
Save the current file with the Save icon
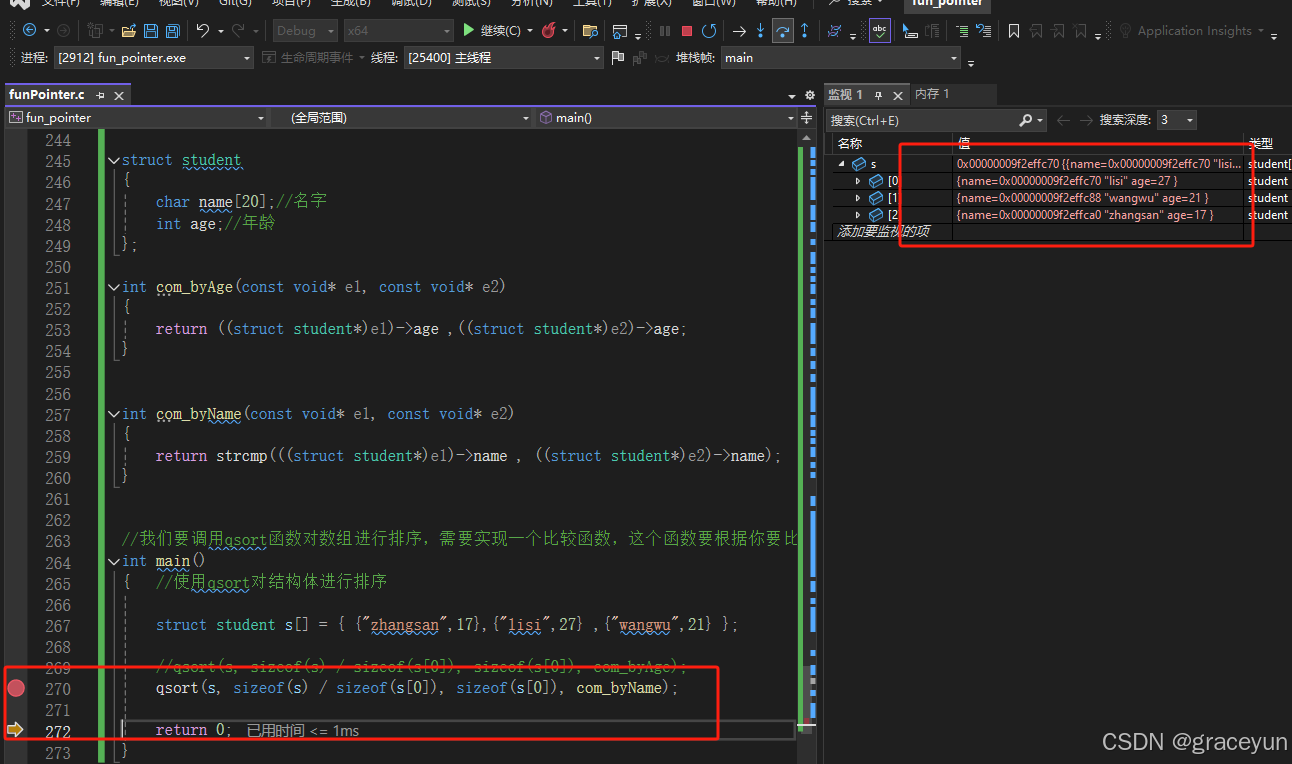click(150, 31)
